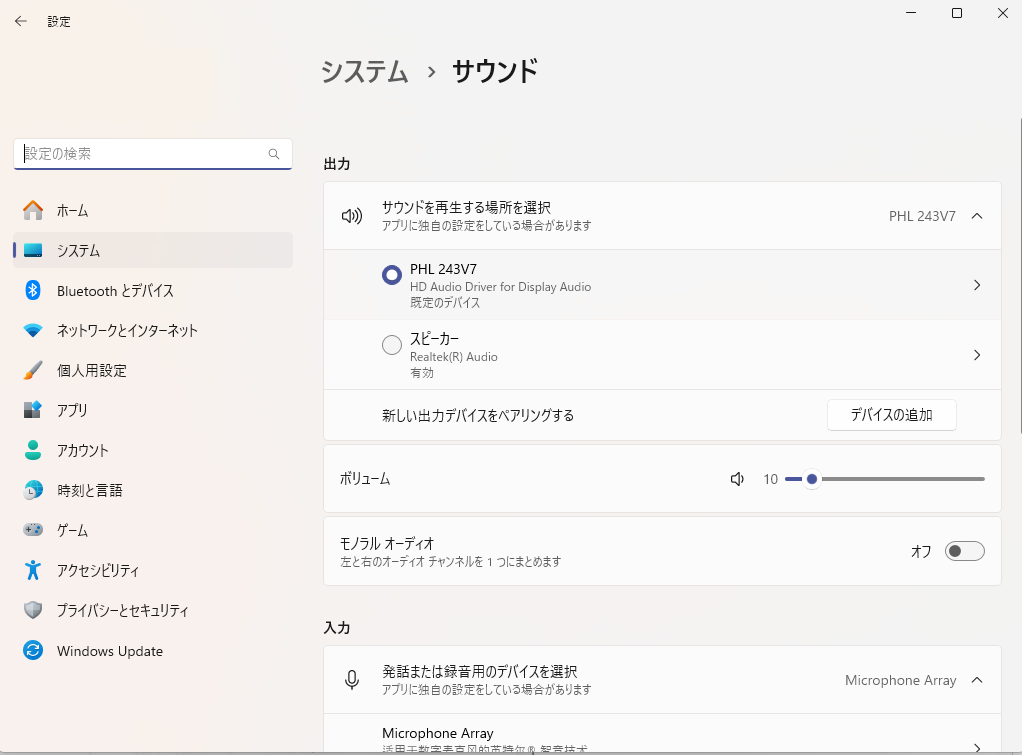Click the 個人用設定 paintbrush icon

pos(33,370)
